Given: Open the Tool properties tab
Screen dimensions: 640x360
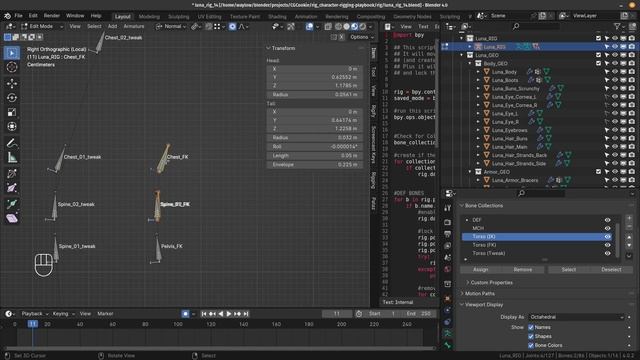Looking at the screenshot, I should (448, 208).
